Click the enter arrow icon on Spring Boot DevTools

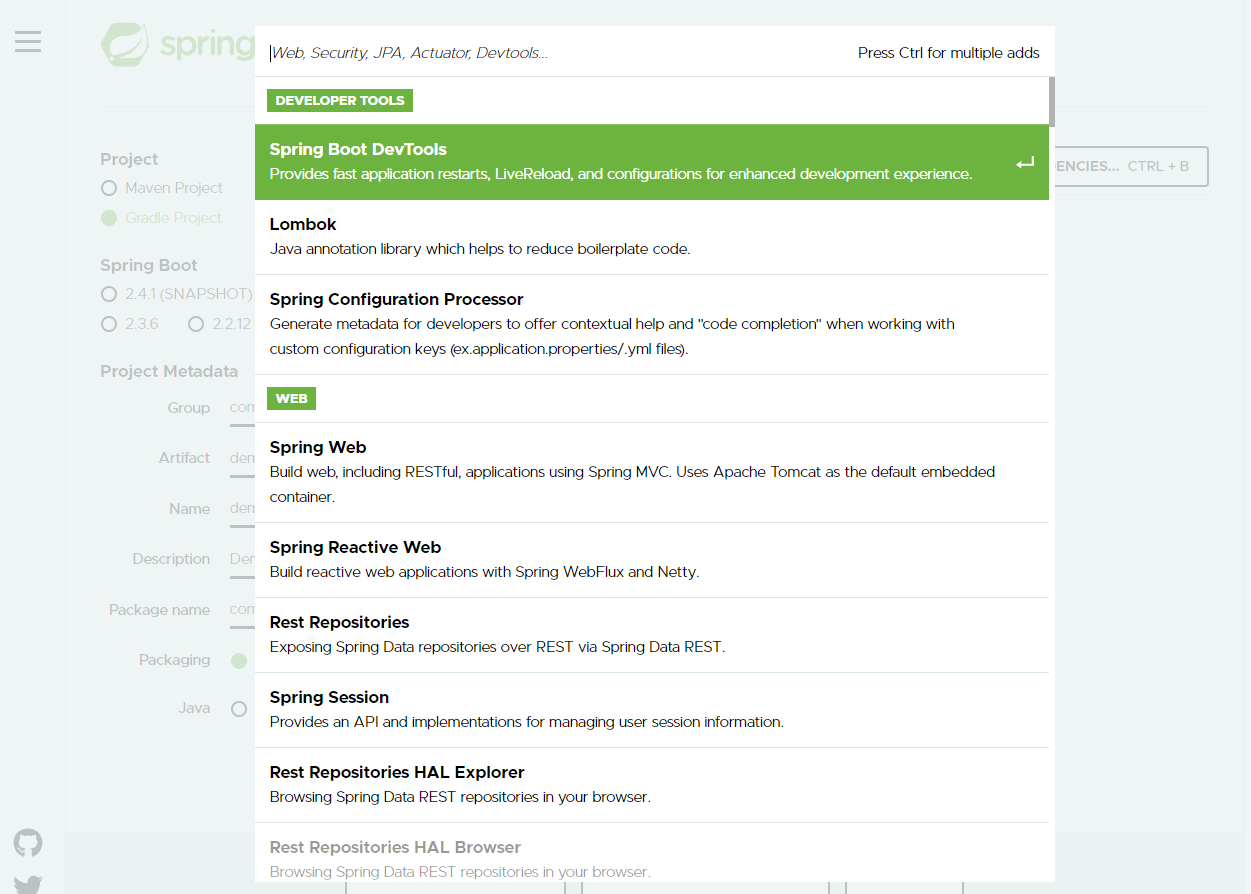tap(1025, 163)
